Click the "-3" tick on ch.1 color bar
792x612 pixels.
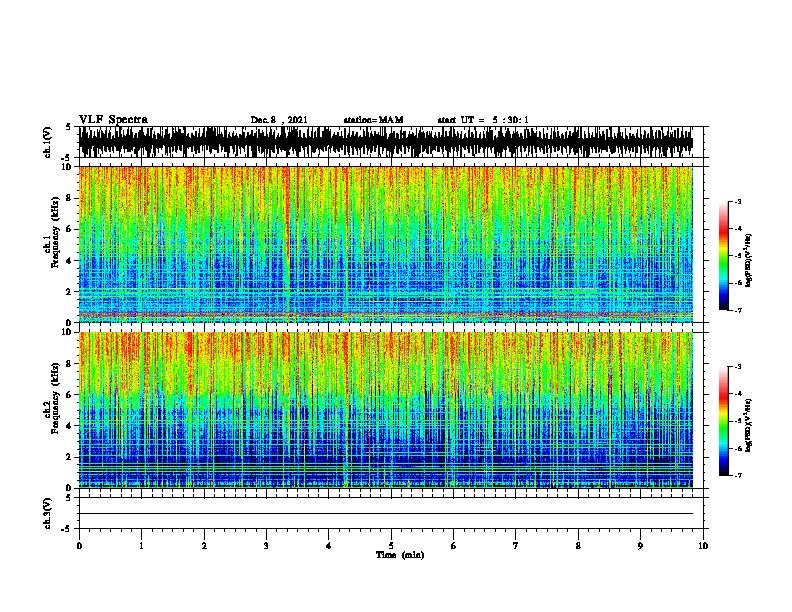[x=738, y=201]
